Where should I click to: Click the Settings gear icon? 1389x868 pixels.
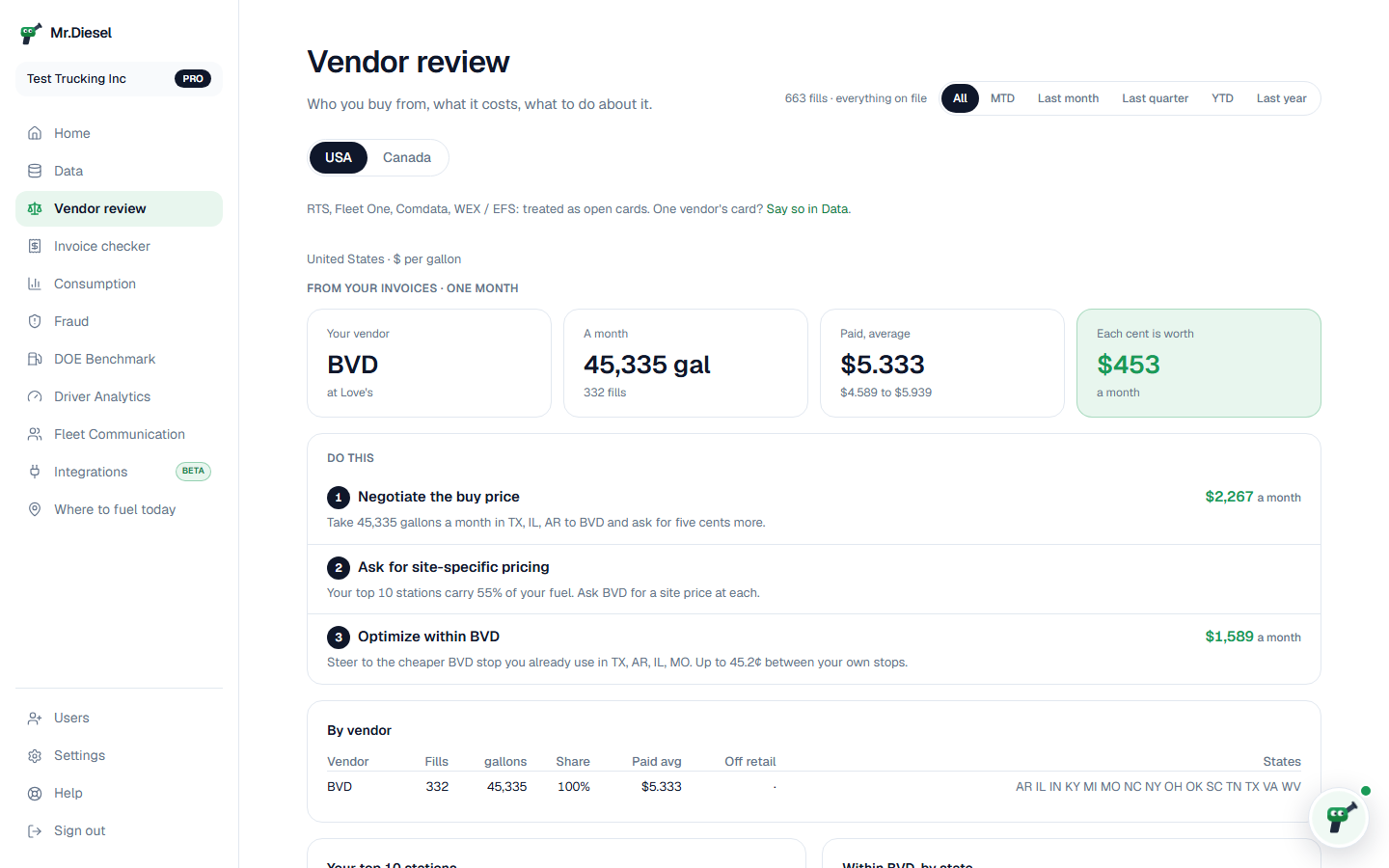pos(35,755)
